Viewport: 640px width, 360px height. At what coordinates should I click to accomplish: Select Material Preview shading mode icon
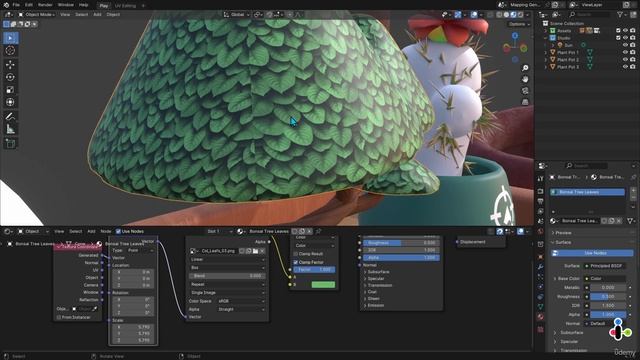click(513, 15)
